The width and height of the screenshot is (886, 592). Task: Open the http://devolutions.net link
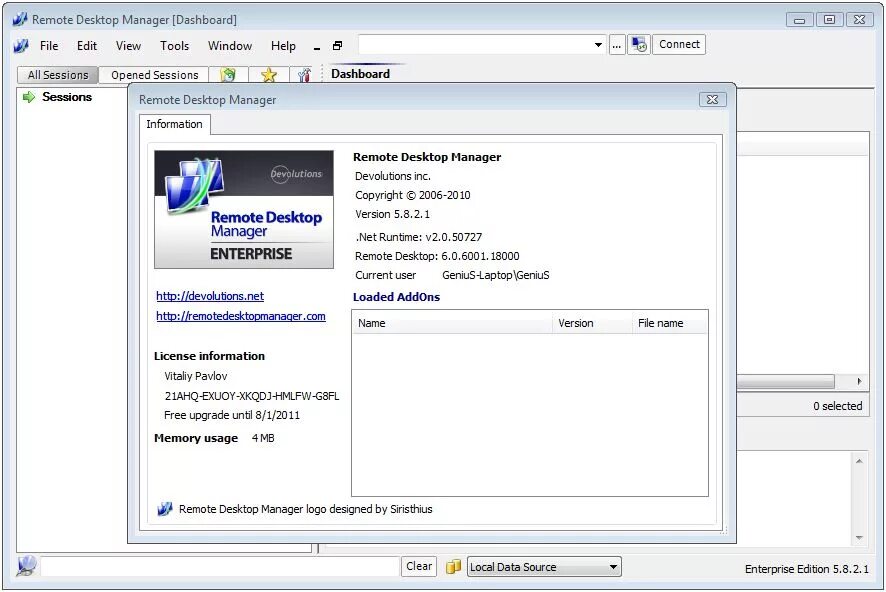[x=210, y=296]
